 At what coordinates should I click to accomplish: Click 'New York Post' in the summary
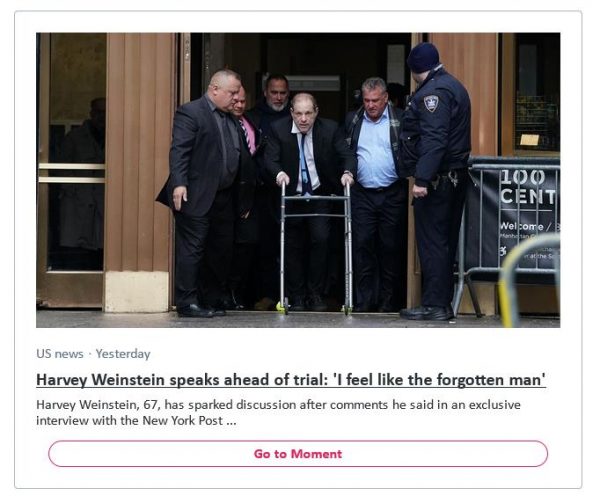coord(182,420)
